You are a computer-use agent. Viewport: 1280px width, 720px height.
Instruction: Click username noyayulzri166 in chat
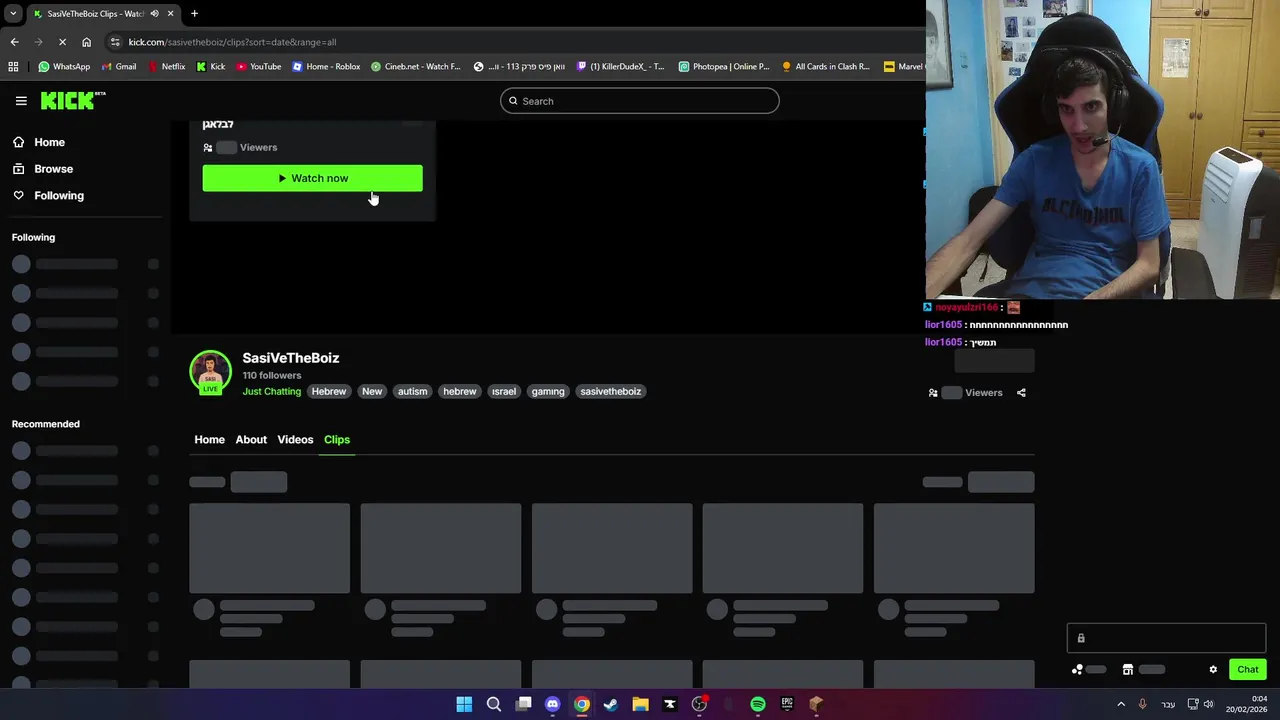pos(967,308)
